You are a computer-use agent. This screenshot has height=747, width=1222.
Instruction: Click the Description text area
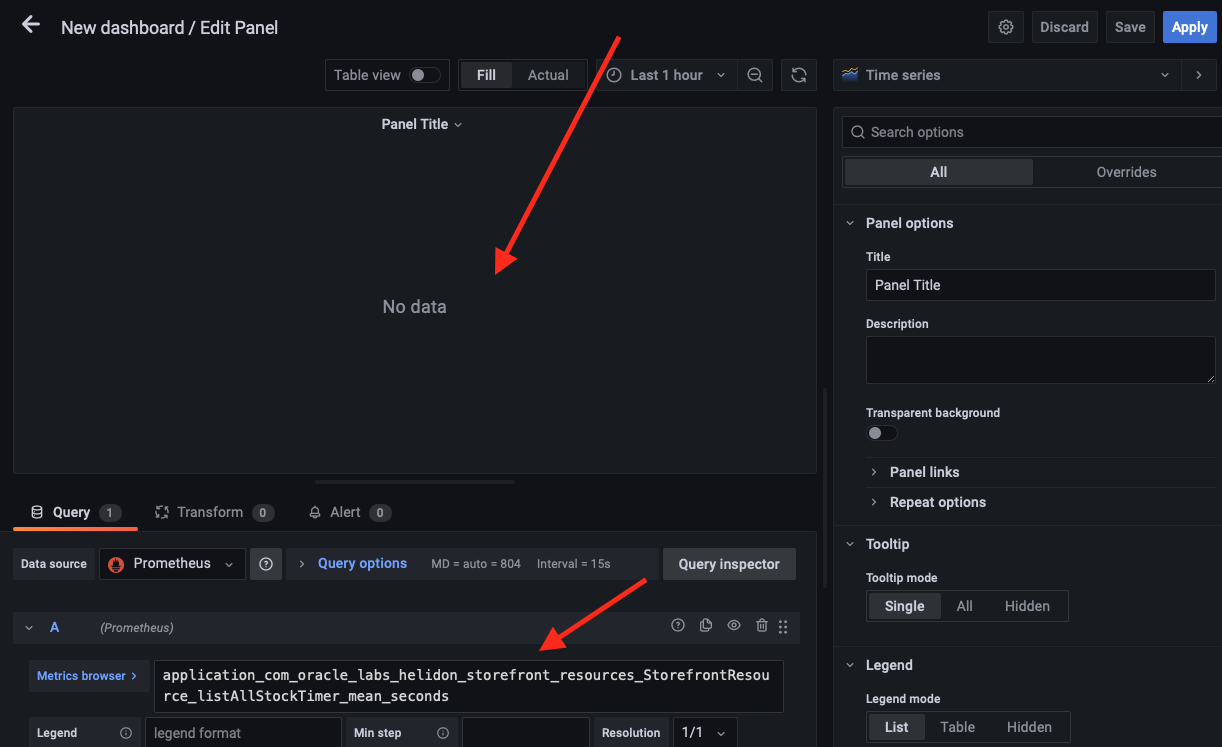pyautogui.click(x=1040, y=360)
